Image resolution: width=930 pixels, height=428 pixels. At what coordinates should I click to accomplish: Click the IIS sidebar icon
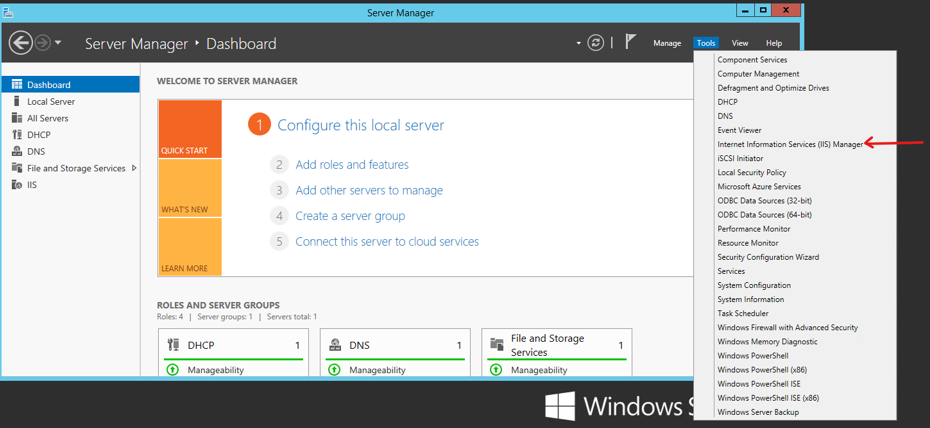point(17,184)
